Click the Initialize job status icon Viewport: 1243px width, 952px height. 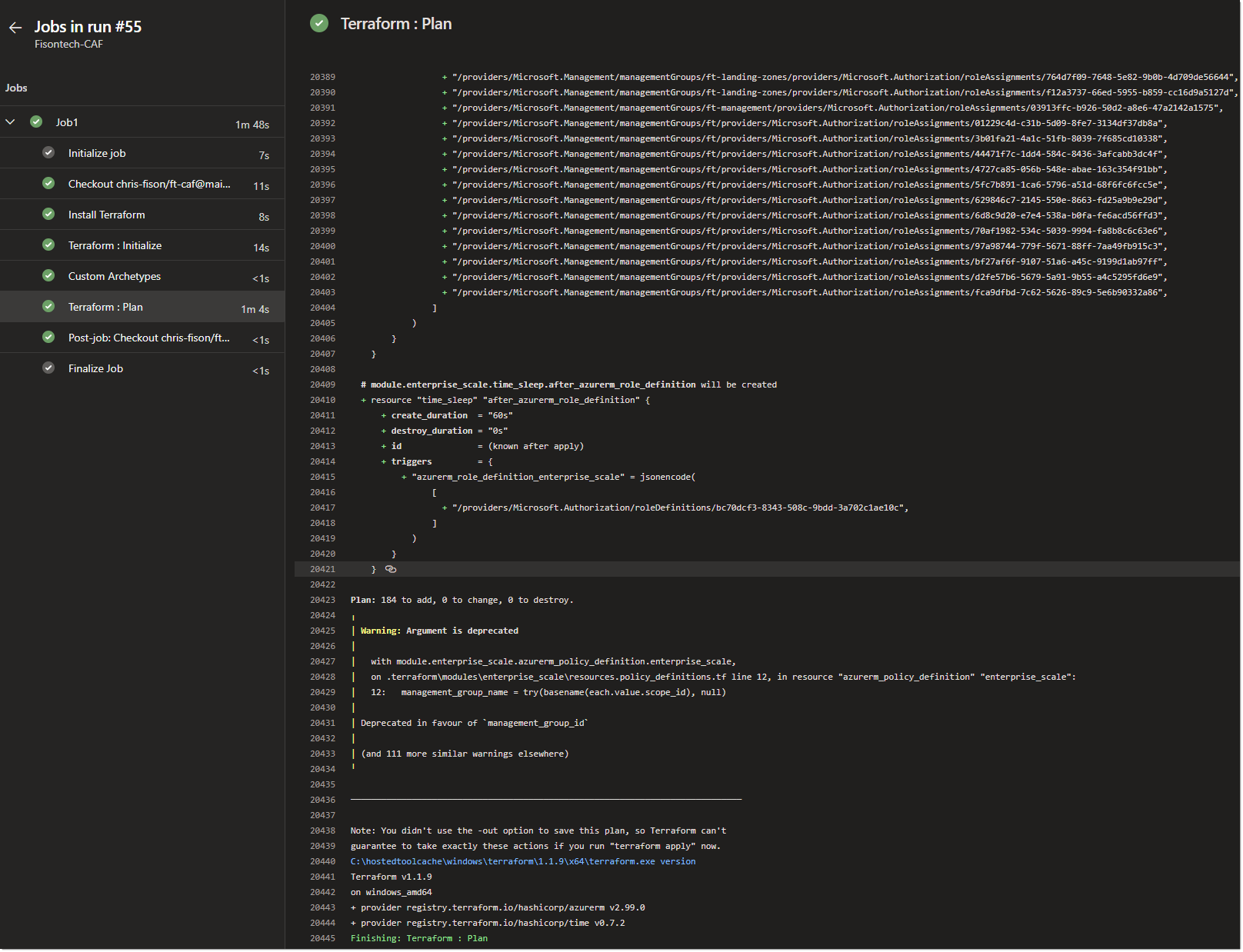coord(48,152)
